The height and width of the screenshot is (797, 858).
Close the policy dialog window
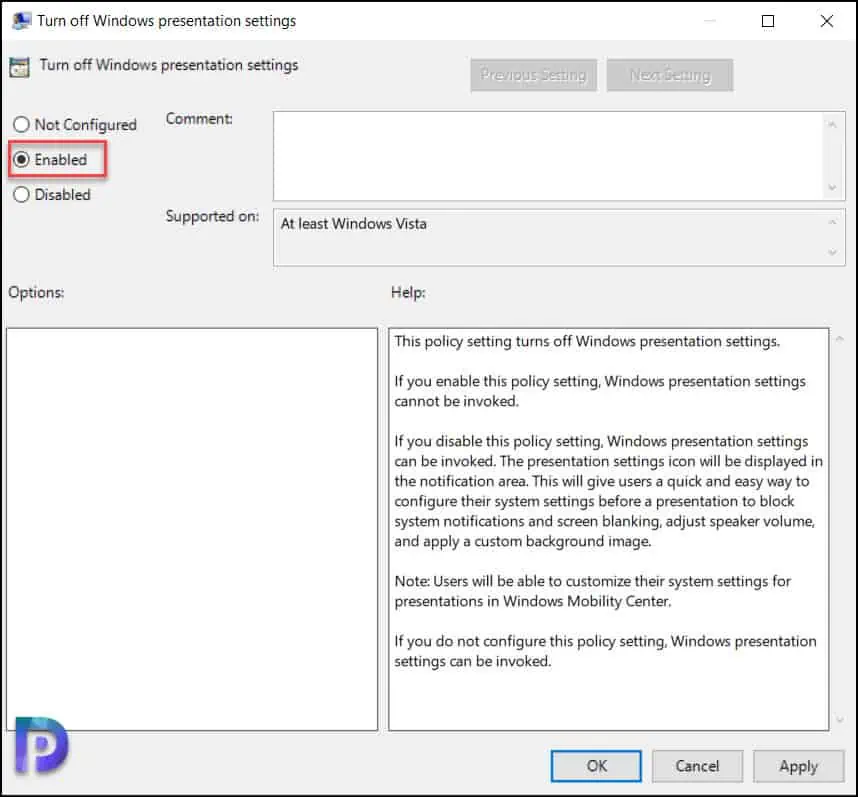click(x=826, y=21)
